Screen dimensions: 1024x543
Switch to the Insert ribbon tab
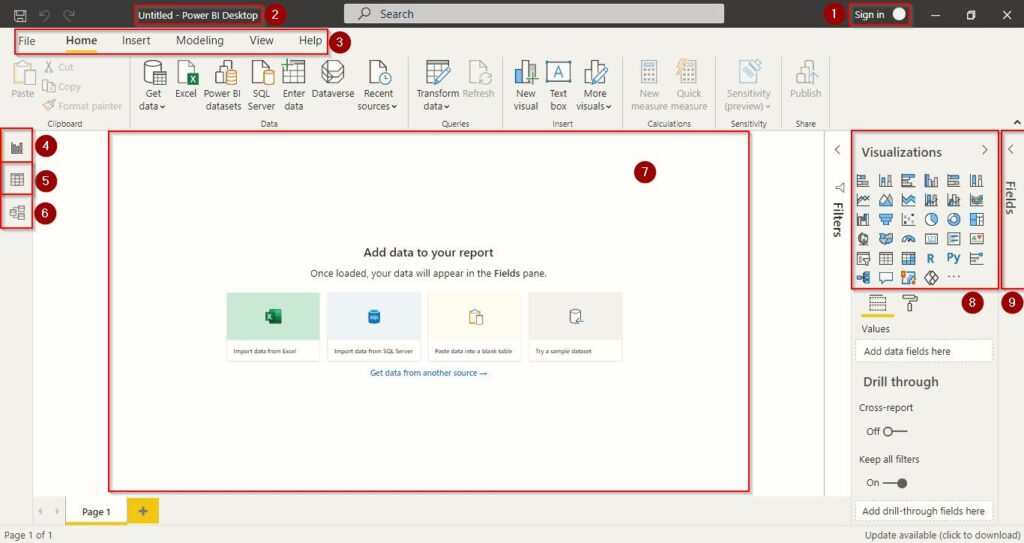(136, 41)
